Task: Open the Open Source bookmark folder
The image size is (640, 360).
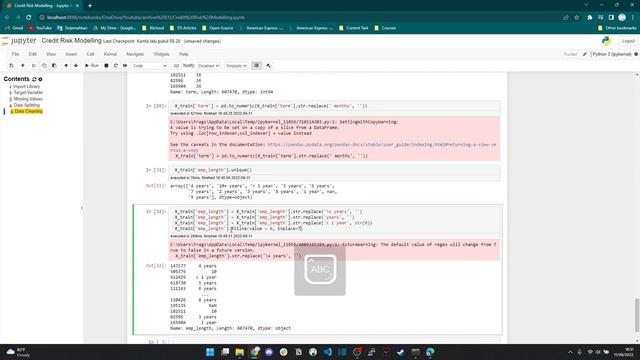Action: 218,28
